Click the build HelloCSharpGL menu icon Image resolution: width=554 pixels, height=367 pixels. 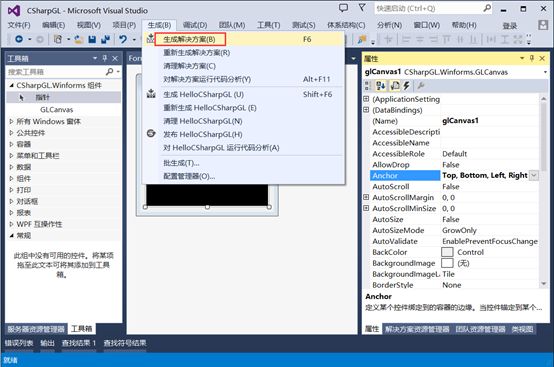click(x=151, y=94)
